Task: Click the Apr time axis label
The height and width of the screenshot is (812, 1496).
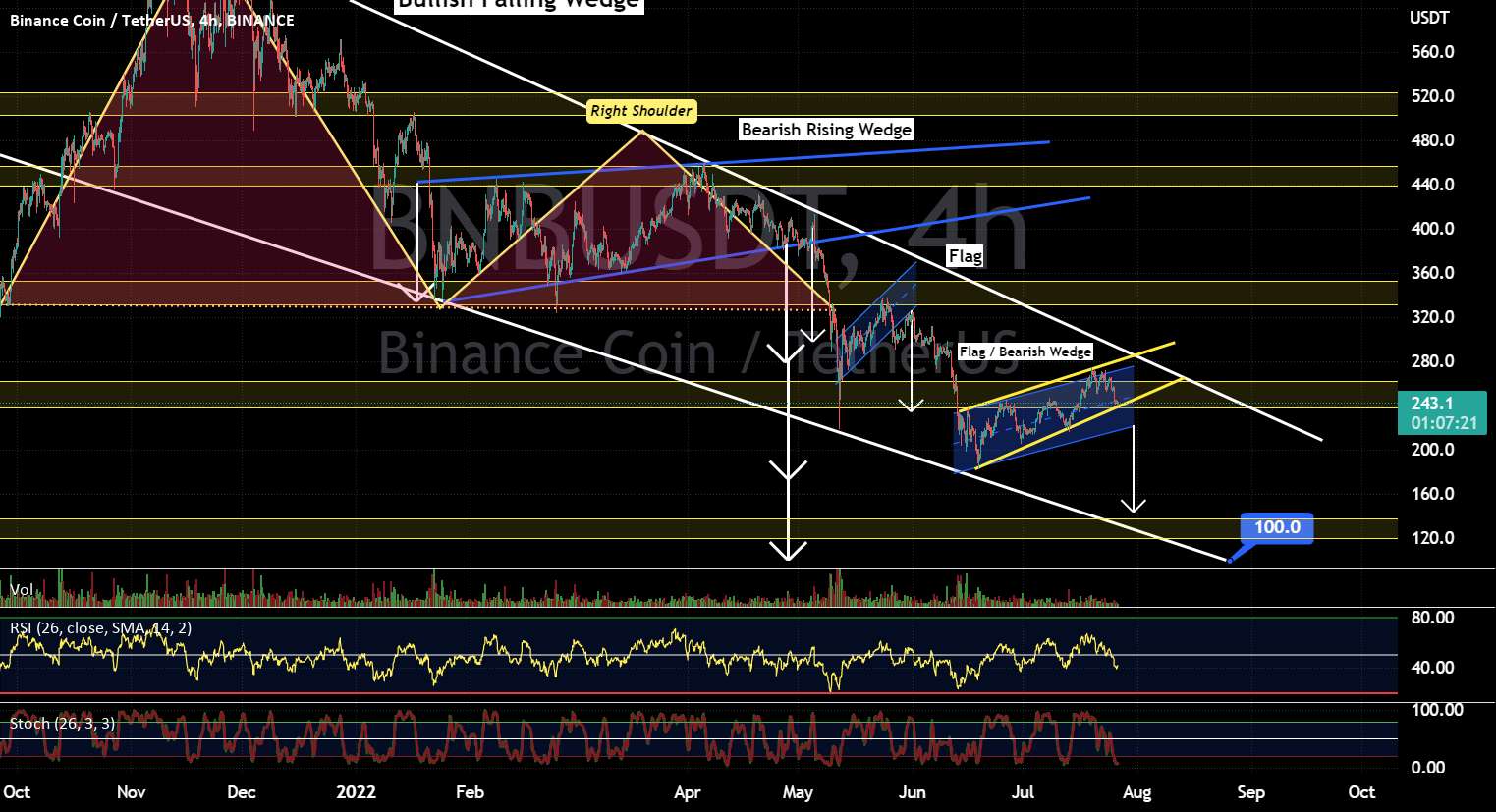Action: [x=688, y=792]
